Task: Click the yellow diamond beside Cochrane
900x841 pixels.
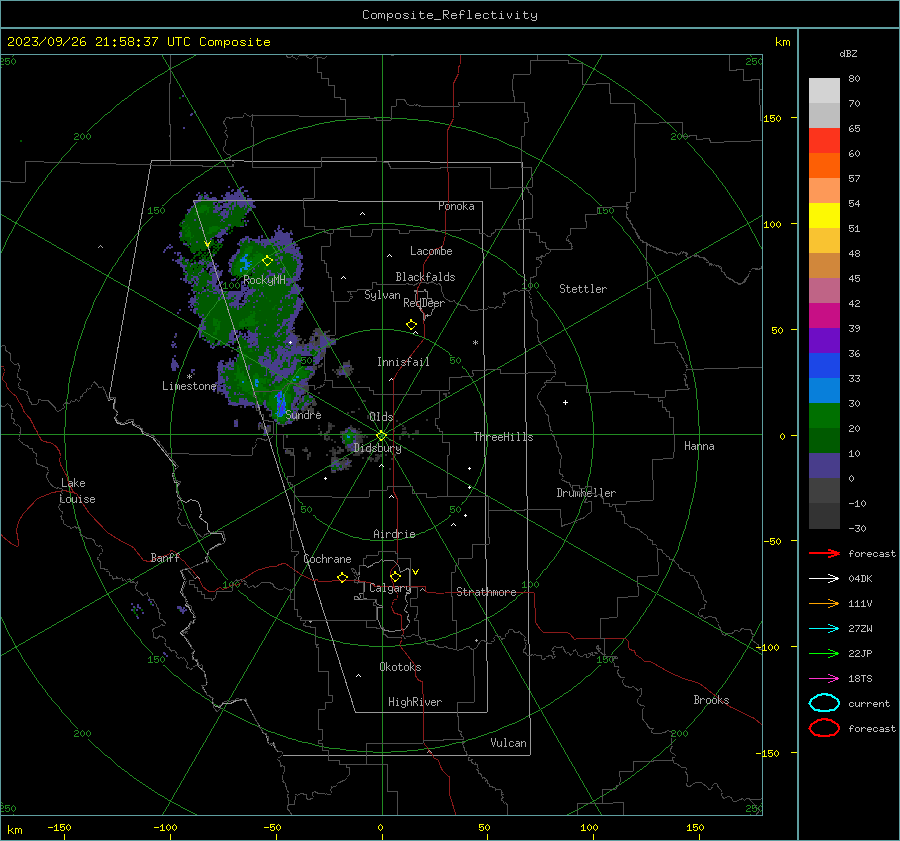Action: coord(342,578)
